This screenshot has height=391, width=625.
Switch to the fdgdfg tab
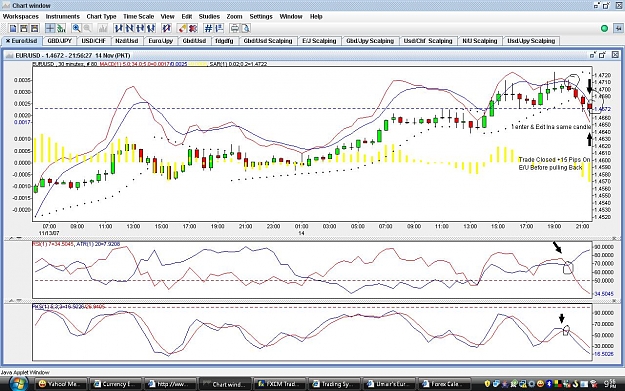point(224,41)
